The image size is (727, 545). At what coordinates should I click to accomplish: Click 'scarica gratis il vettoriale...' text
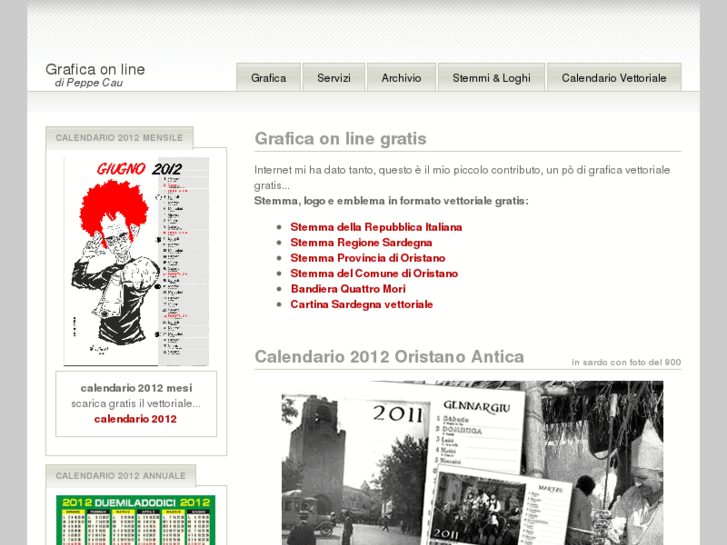tap(136, 404)
